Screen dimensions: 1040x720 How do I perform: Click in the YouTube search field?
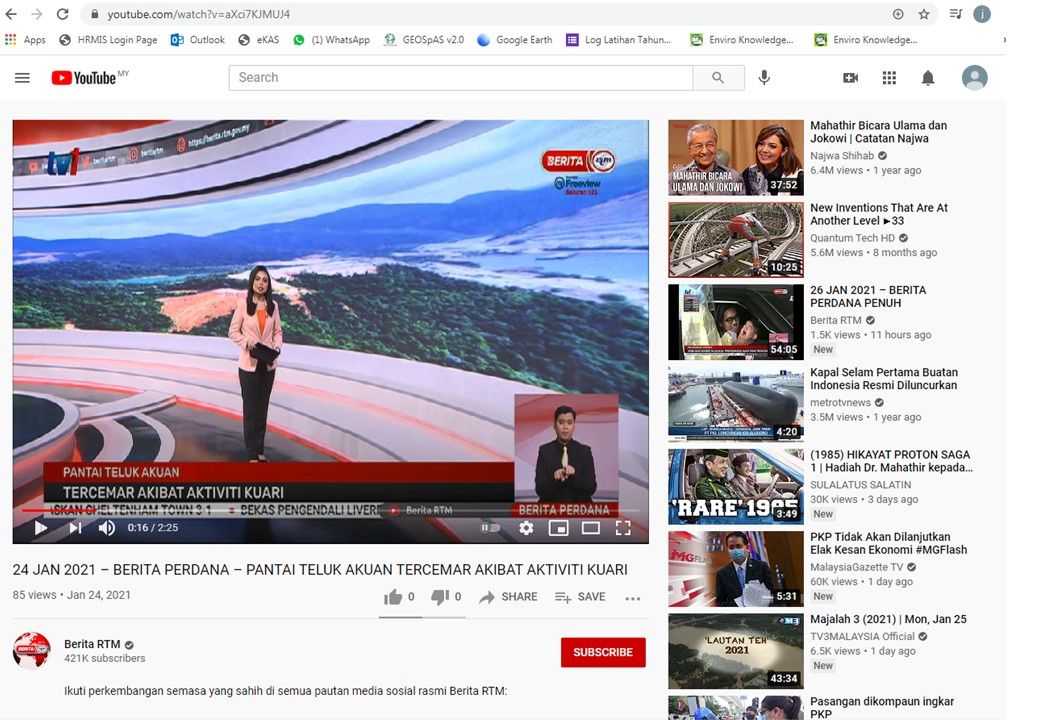point(461,78)
